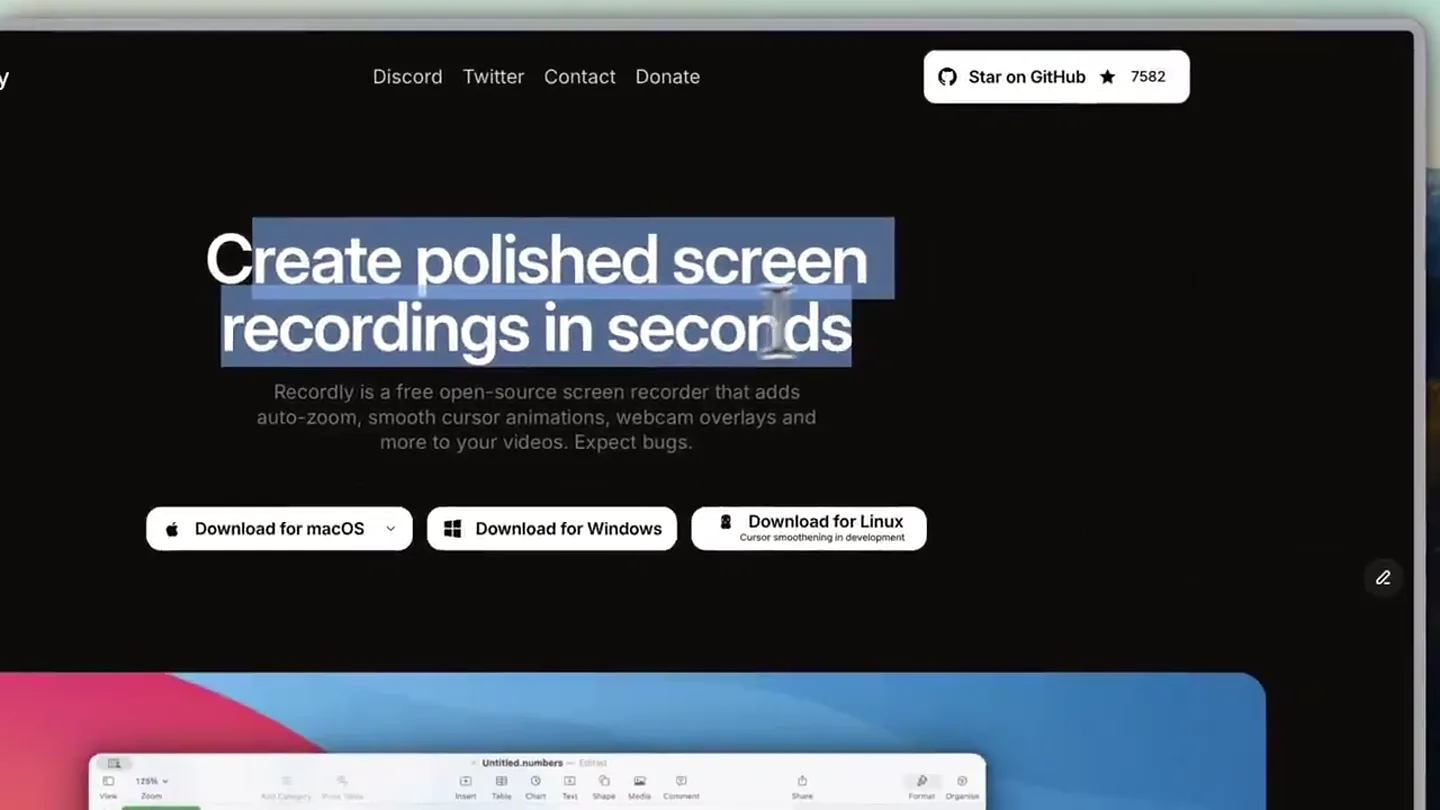Click the 7582 star count
The image size is (1440, 810).
click(x=1148, y=77)
